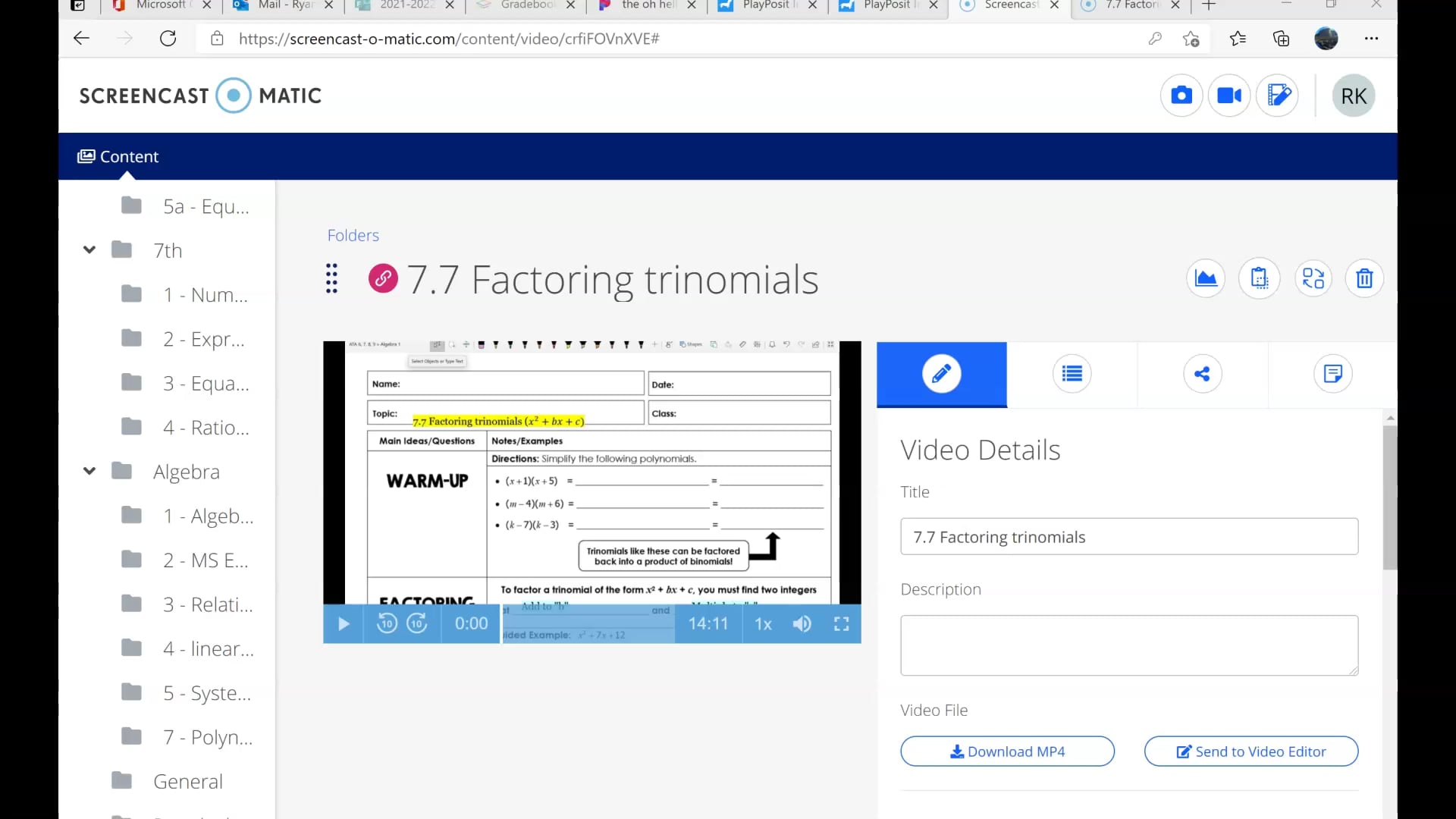Click Download MP4 button
The width and height of the screenshot is (1456, 819).
(x=1007, y=751)
